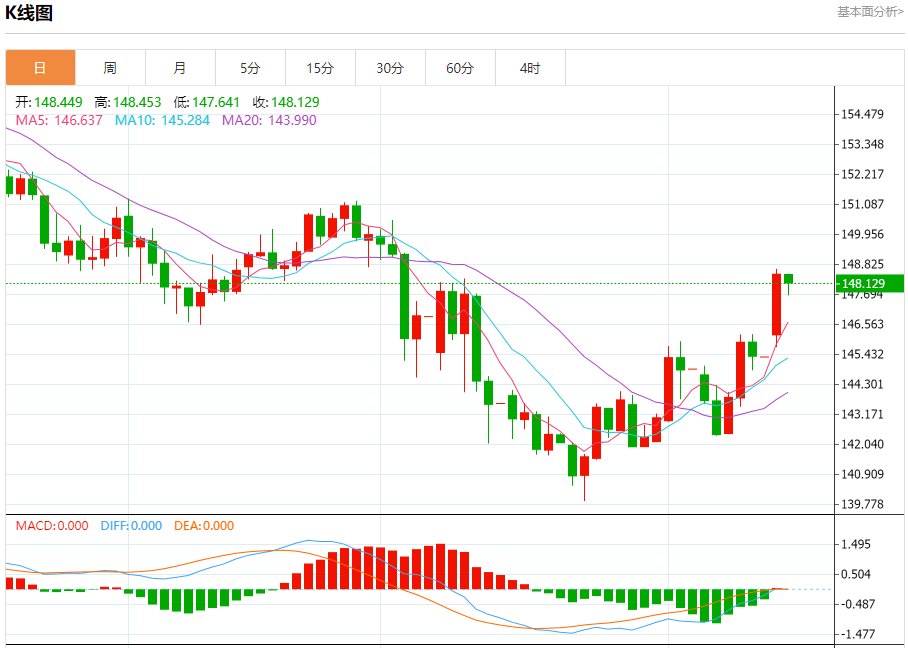Viewport: 908px width, 648px height.
Task: Click the 1.495 MACD axis label
Action: point(856,544)
